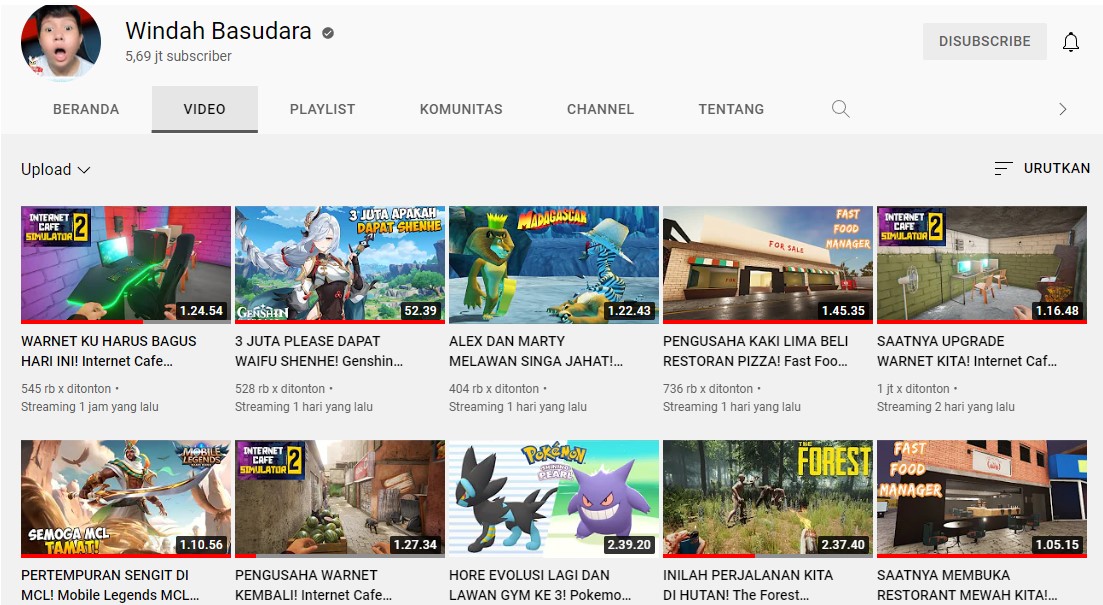The height and width of the screenshot is (605, 1103).
Task: Go to the Channel tab
Action: (600, 109)
